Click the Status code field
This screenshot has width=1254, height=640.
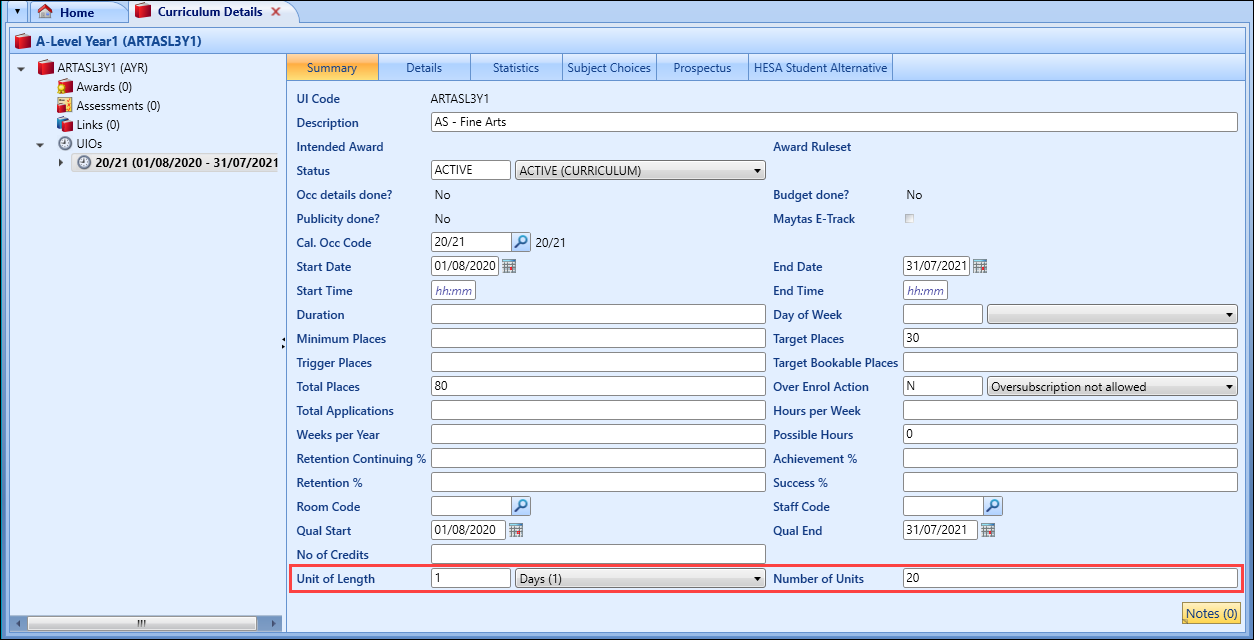tap(471, 170)
